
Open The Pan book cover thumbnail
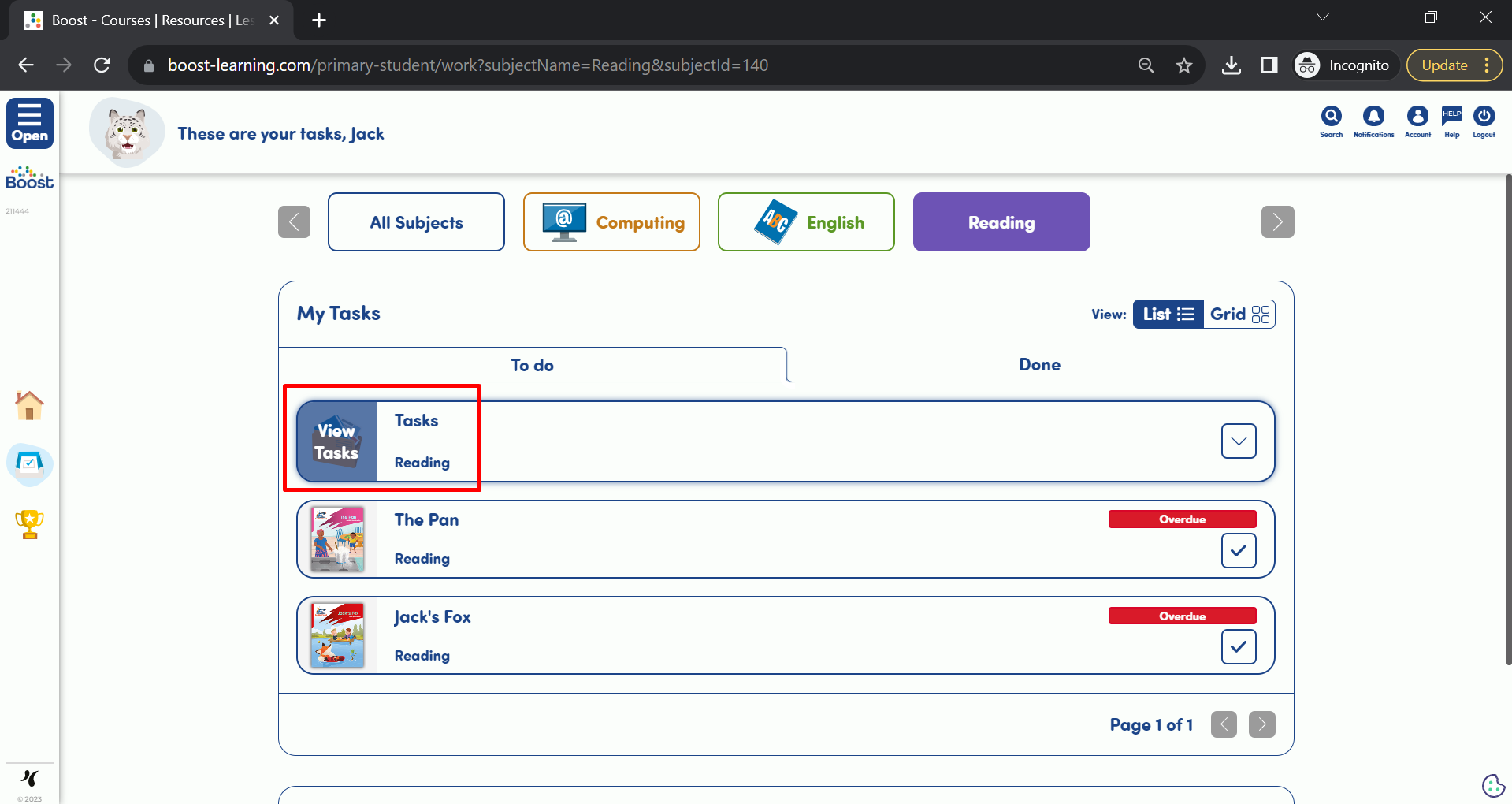tap(337, 539)
